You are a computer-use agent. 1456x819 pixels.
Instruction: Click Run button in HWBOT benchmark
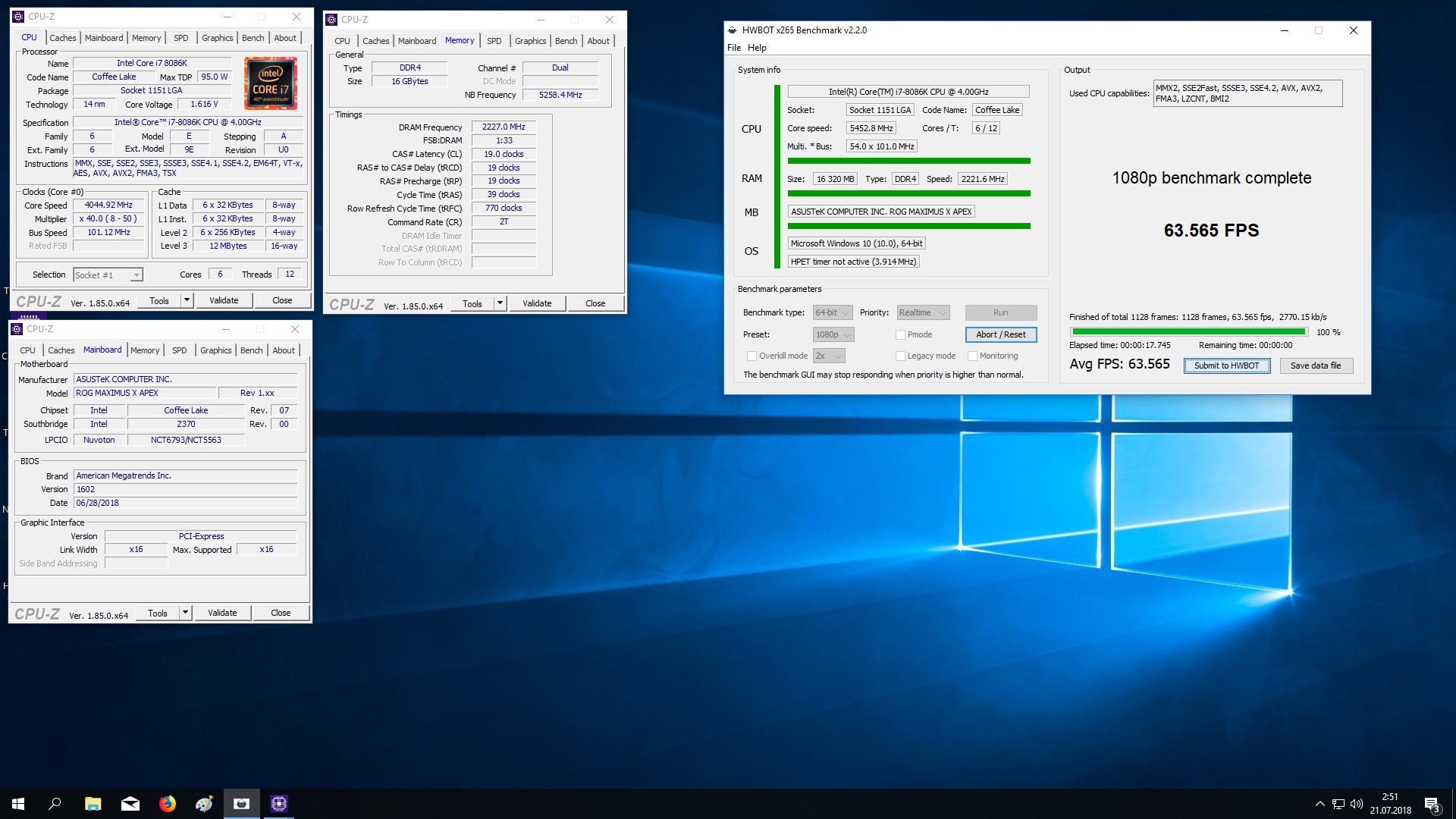[x=1000, y=312]
